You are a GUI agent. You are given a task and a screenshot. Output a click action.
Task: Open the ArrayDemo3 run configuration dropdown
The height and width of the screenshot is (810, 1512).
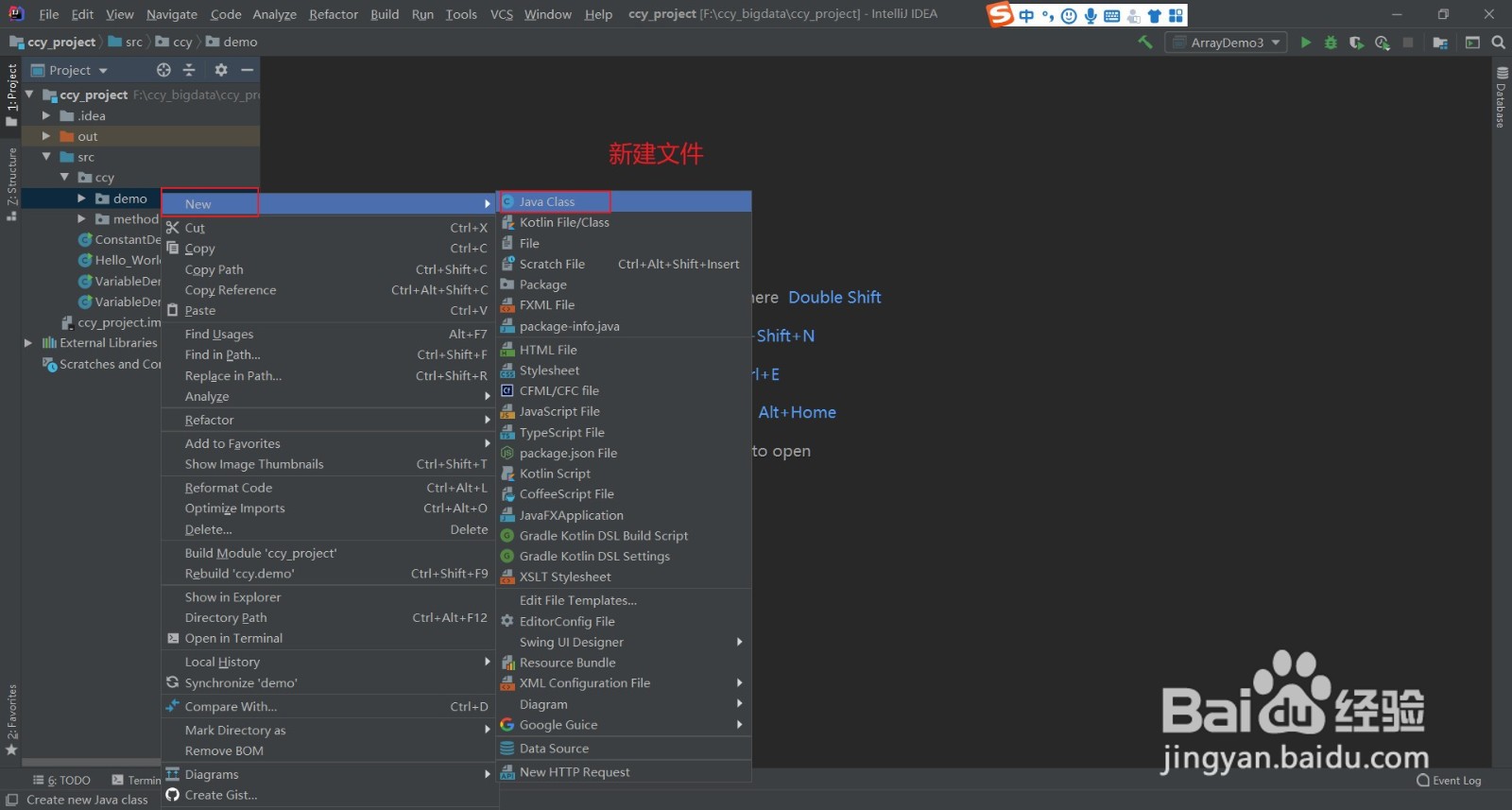[1227, 43]
